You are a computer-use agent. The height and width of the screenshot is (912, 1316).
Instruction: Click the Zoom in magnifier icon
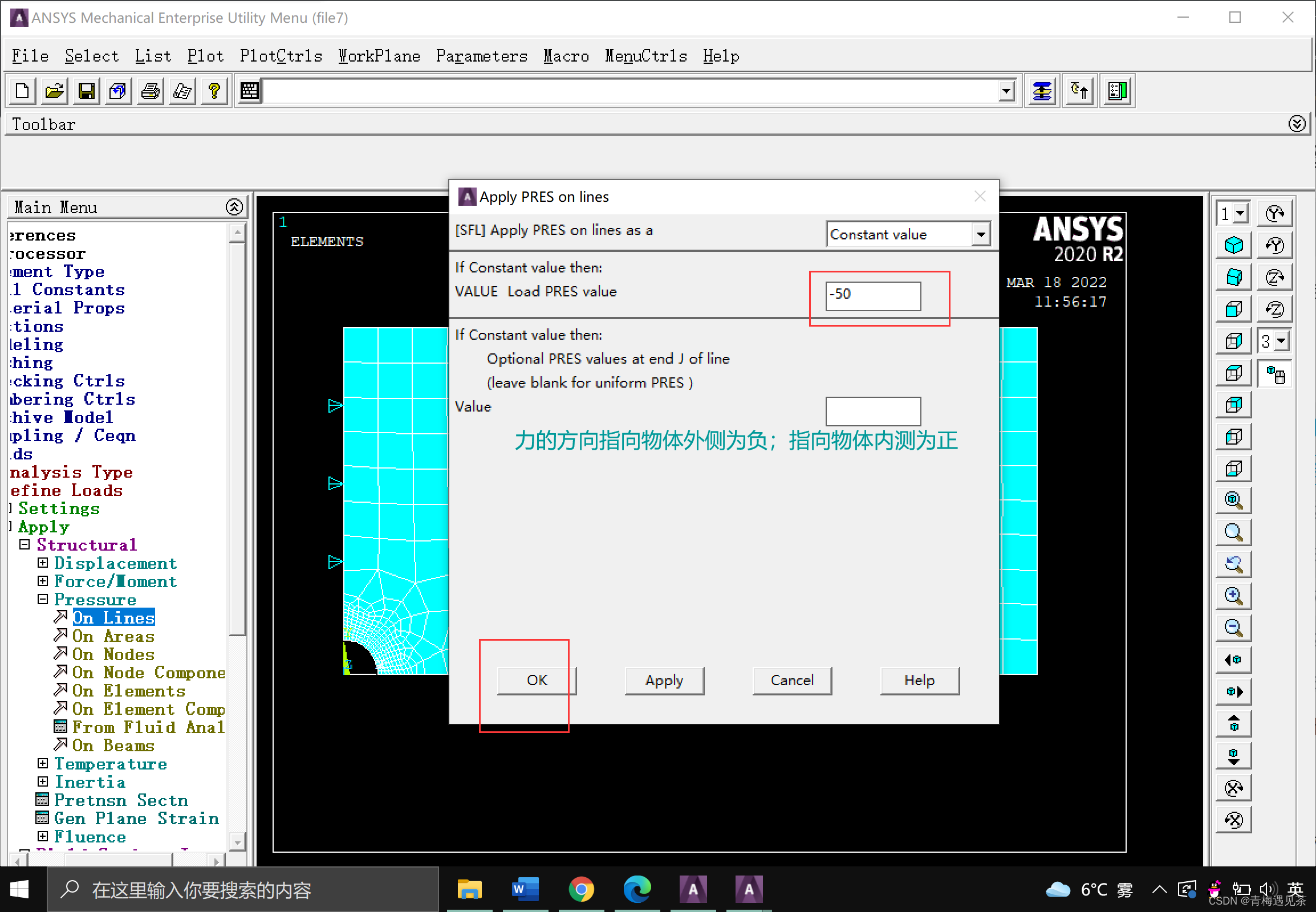click(1234, 596)
